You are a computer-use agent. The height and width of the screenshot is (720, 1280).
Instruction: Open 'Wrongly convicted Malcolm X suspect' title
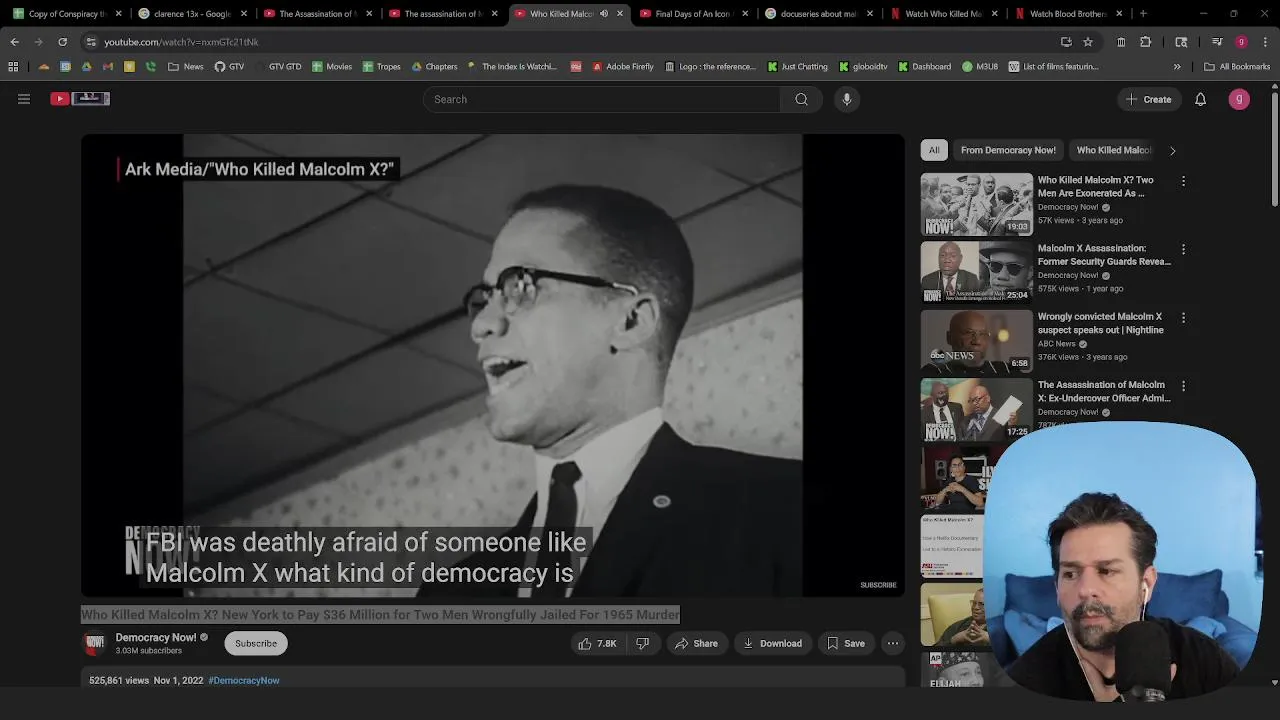pyautogui.click(x=1100, y=323)
